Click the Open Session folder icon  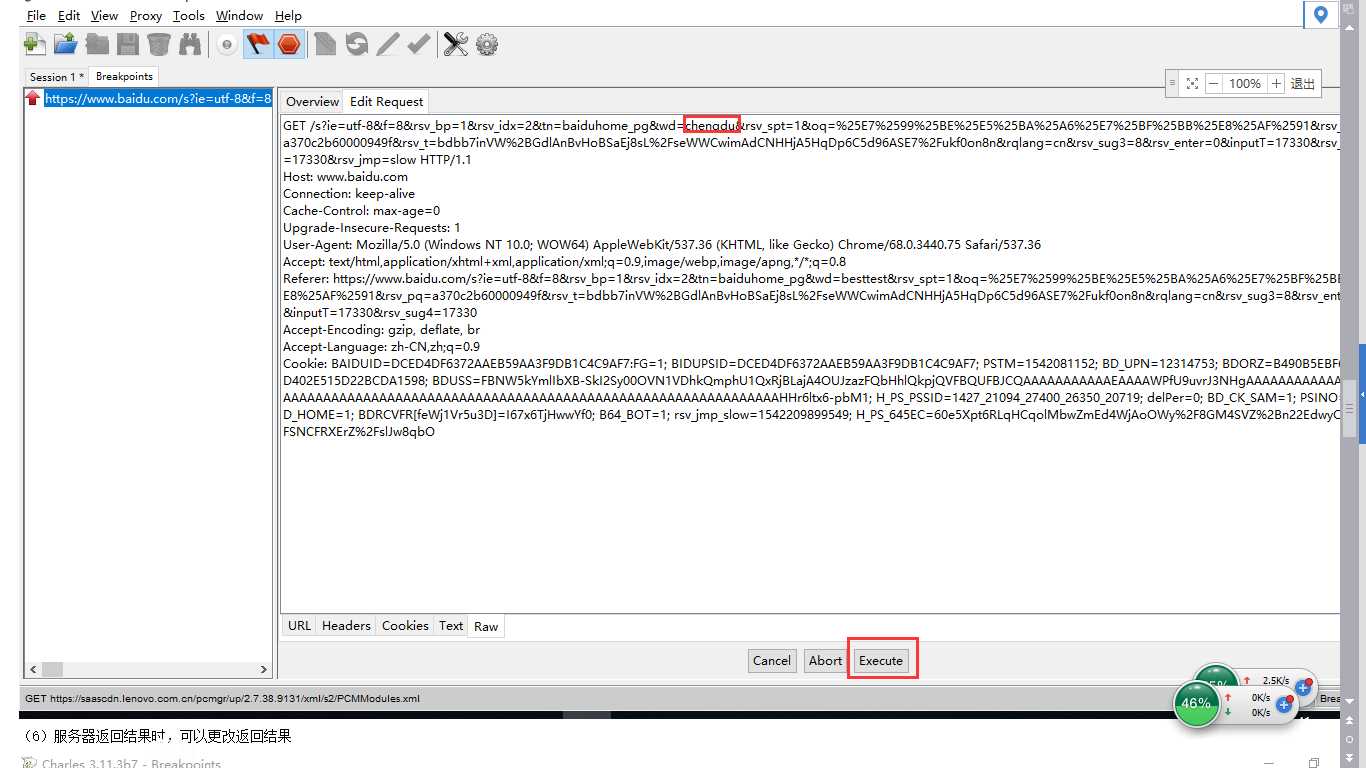66,44
